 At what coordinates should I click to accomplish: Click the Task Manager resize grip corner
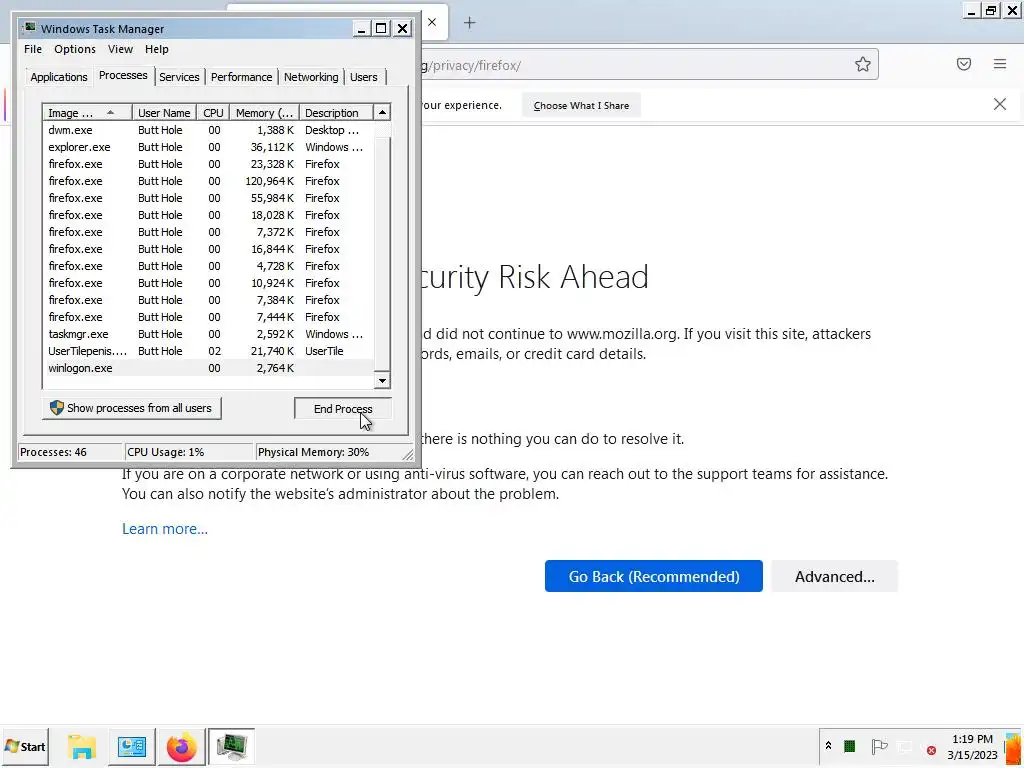pyautogui.click(x=408, y=454)
